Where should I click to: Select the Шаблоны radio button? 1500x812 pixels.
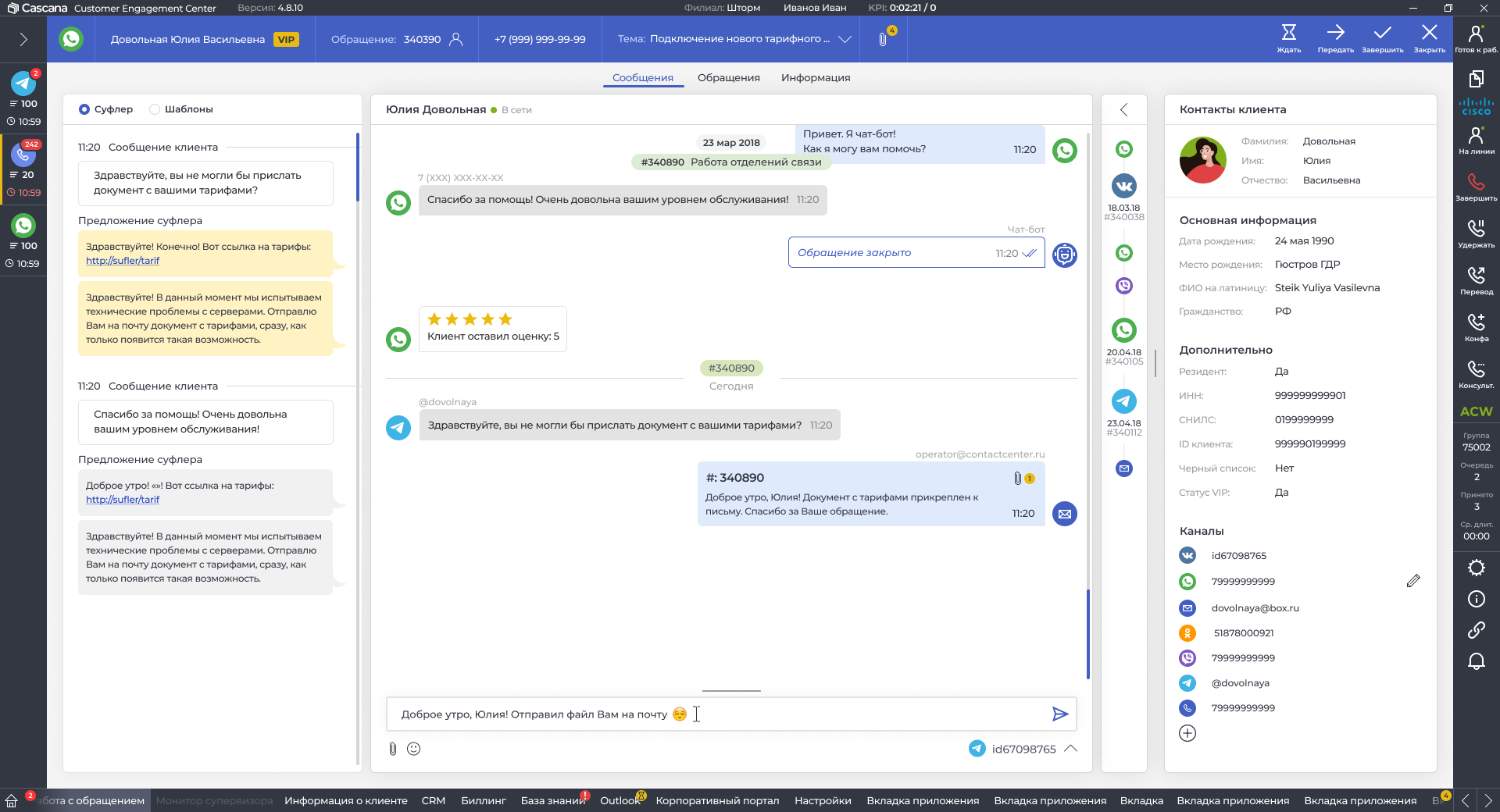155,109
